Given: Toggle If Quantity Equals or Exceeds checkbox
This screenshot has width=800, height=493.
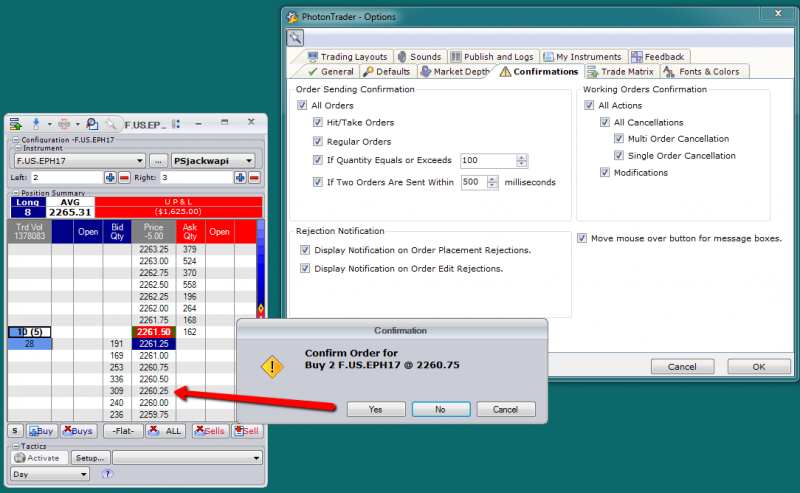Looking at the screenshot, I should pyautogui.click(x=317, y=160).
